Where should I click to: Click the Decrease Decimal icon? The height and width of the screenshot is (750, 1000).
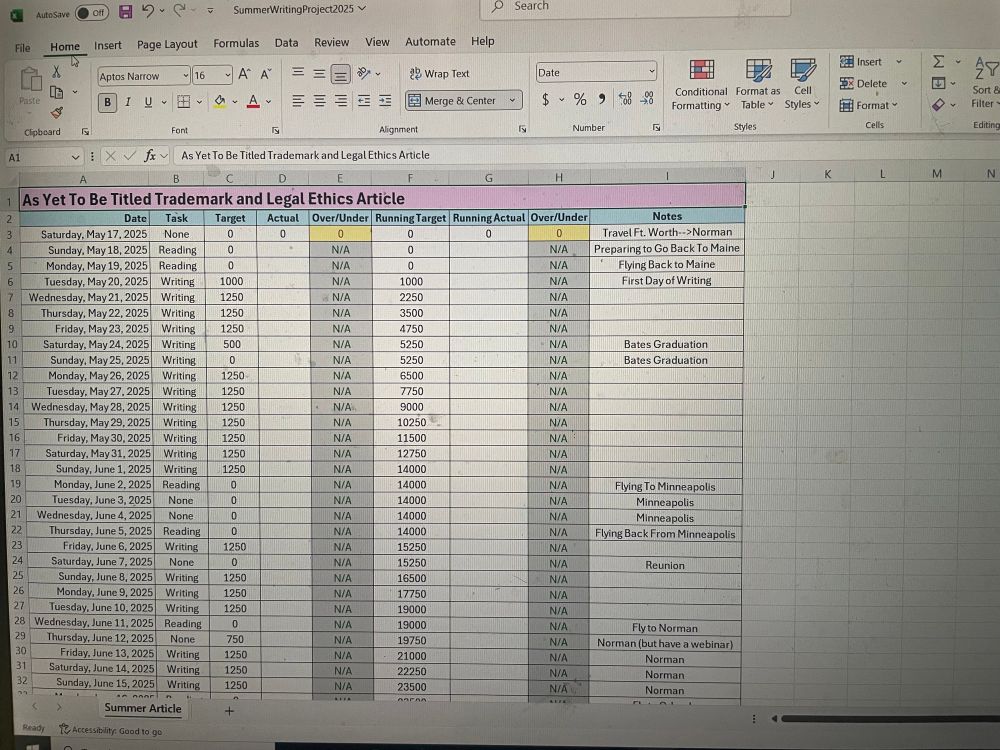point(647,98)
